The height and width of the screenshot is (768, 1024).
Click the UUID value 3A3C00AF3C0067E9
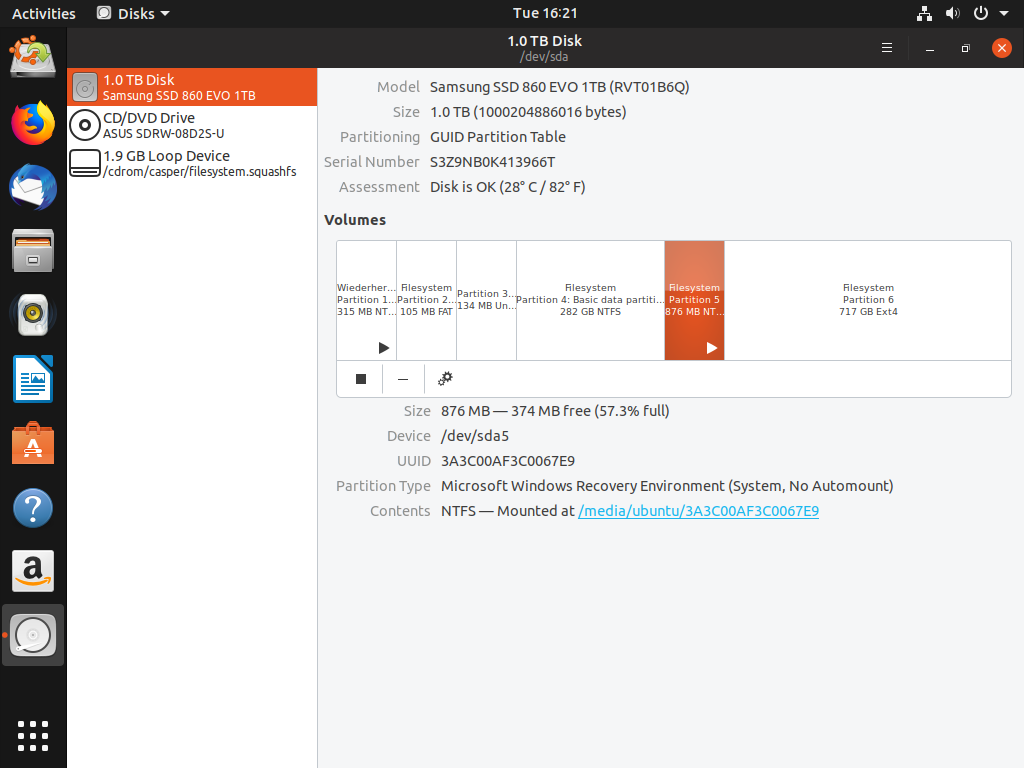(x=508, y=461)
